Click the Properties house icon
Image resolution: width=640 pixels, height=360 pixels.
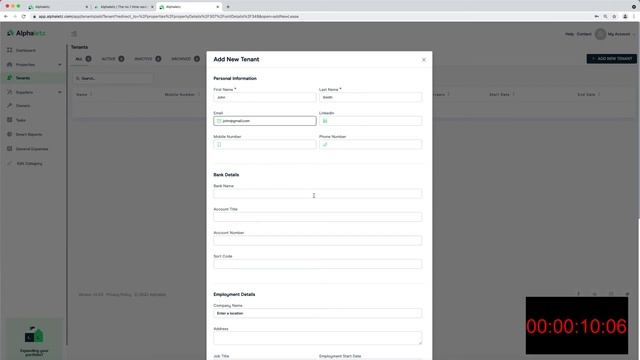(9, 64)
